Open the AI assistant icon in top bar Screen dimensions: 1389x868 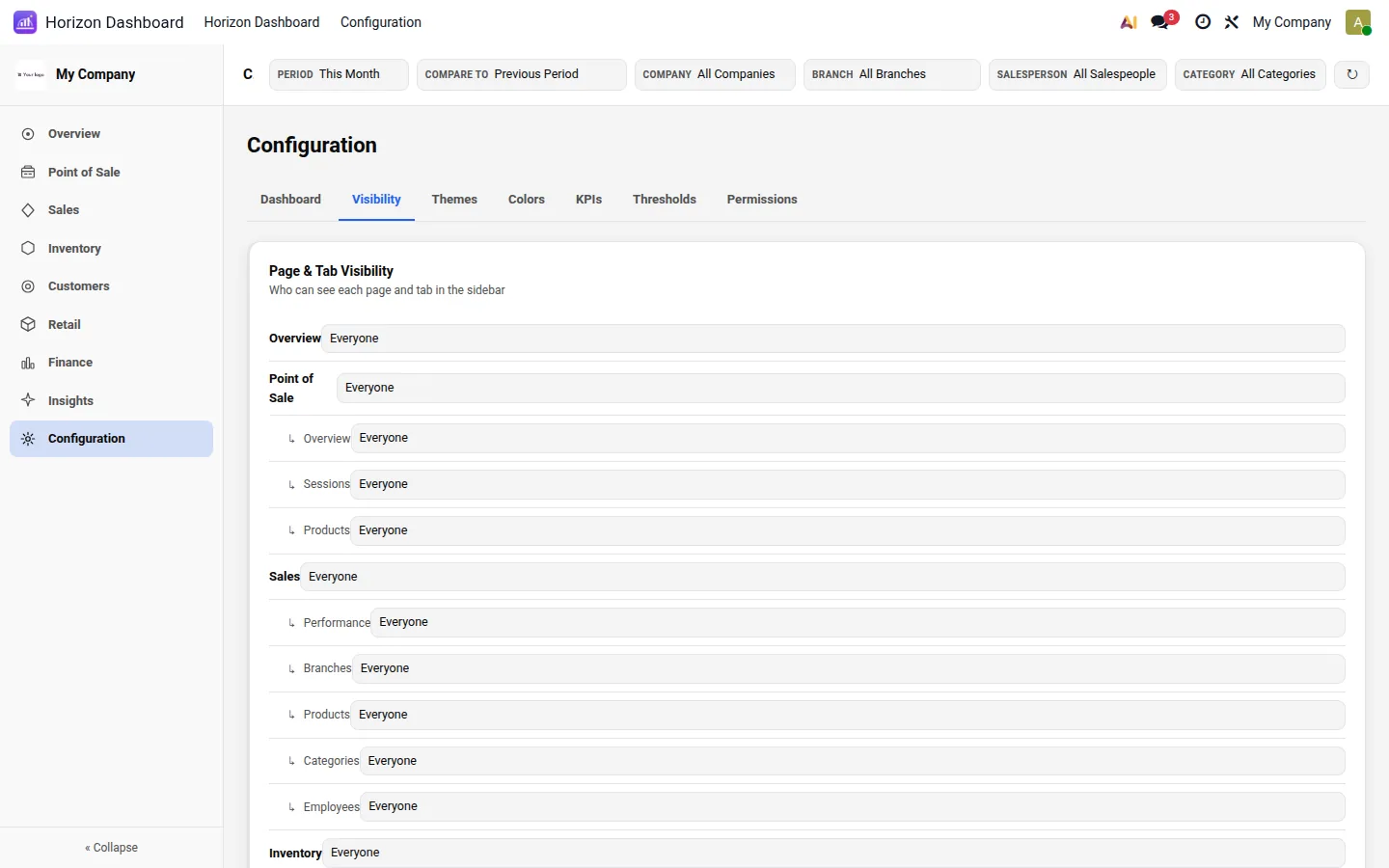(x=1129, y=22)
